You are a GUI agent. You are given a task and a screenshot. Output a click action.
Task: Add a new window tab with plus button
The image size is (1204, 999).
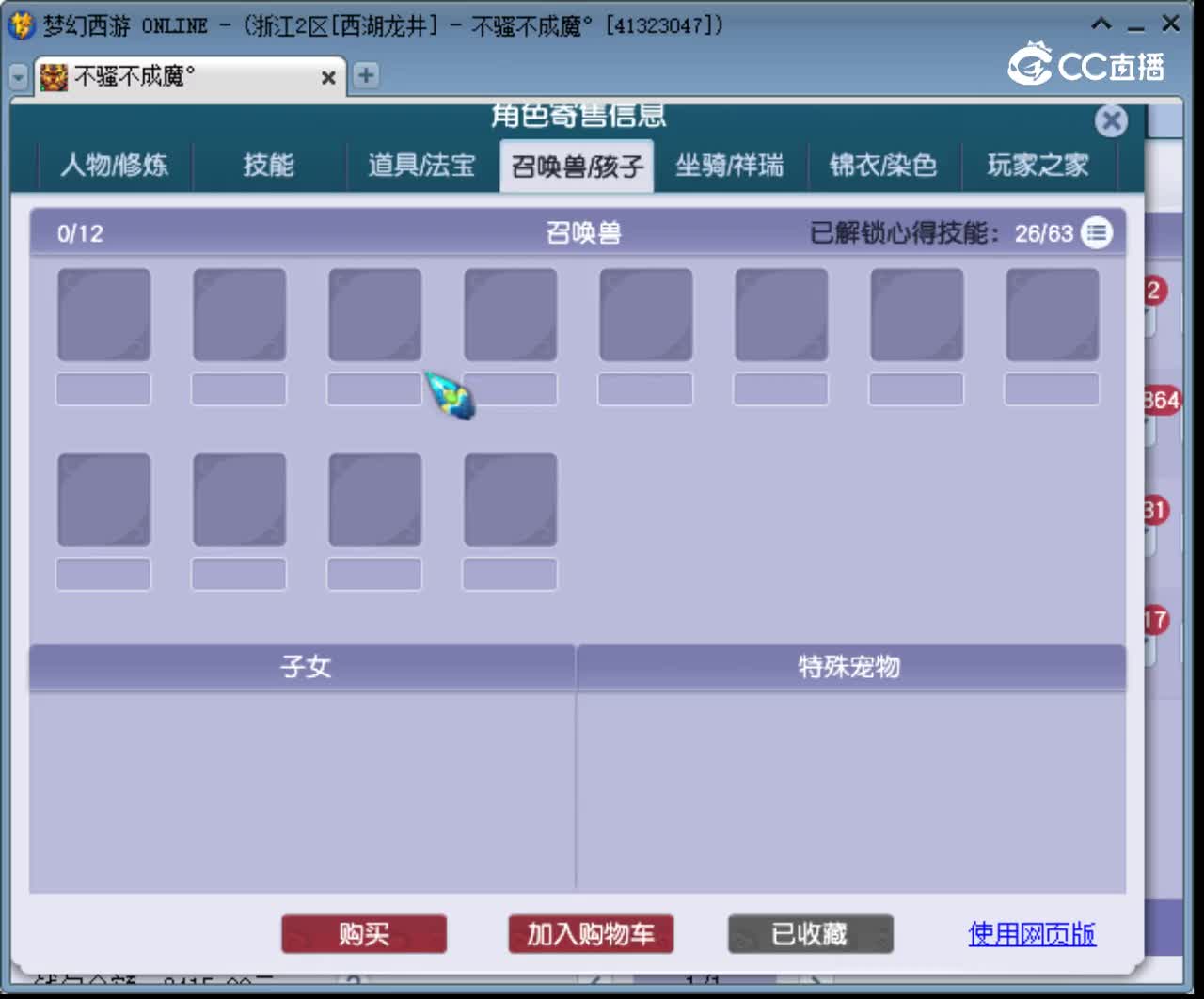pyautogui.click(x=366, y=75)
